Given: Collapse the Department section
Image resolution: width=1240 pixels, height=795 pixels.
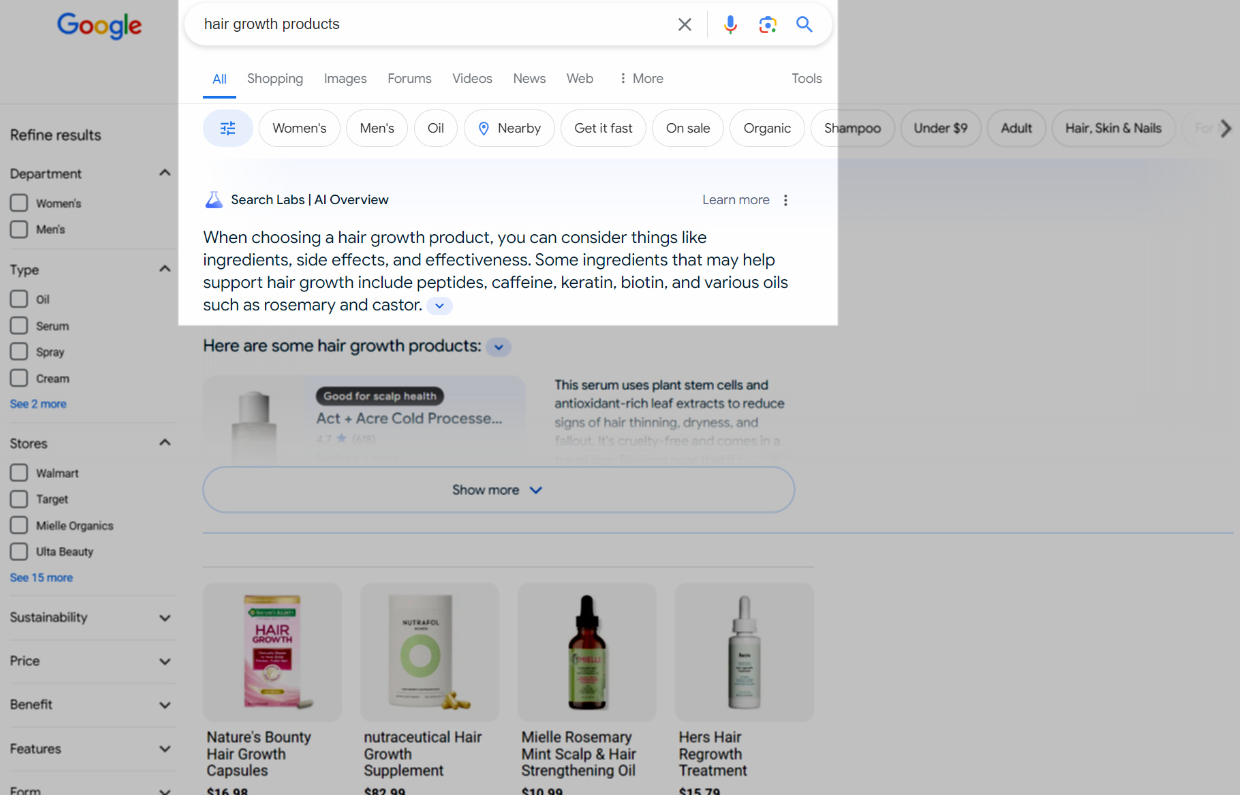Looking at the screenshot, I should pyautogui.click(x=165, y=173).
